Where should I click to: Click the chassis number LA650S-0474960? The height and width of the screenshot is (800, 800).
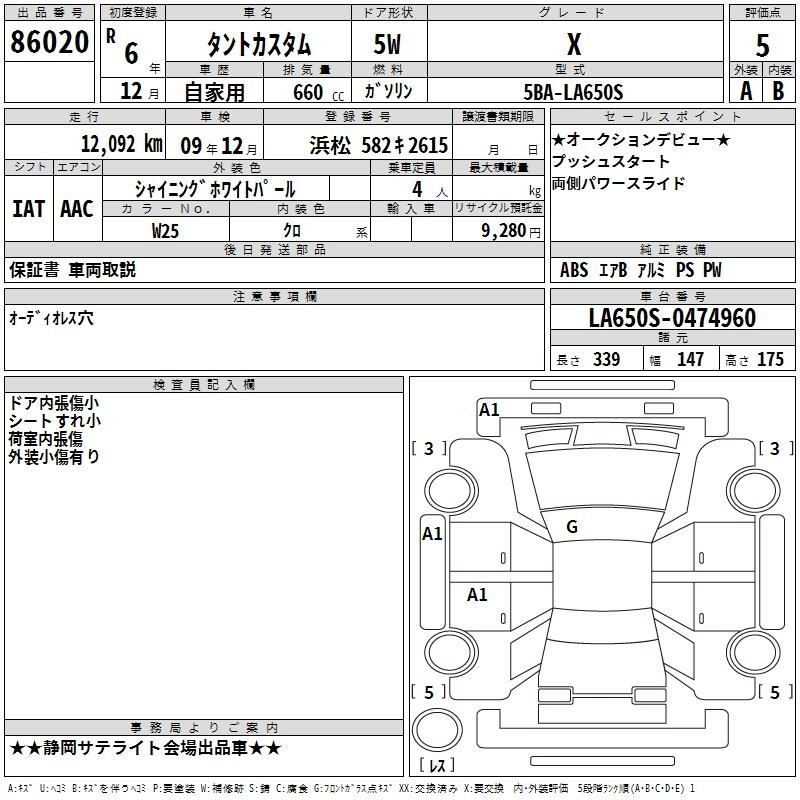pos(672,319)
